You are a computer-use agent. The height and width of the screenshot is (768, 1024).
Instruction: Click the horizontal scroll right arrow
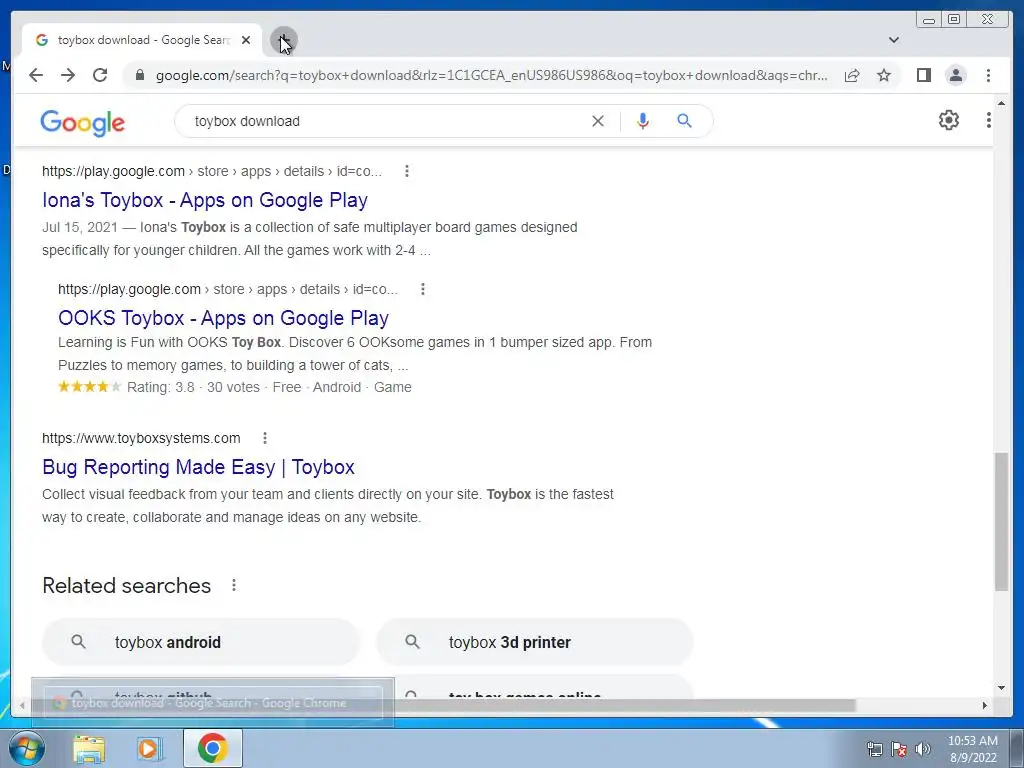985,705
